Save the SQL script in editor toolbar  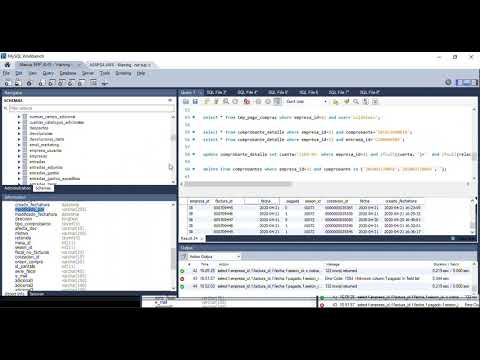point(195,101)
